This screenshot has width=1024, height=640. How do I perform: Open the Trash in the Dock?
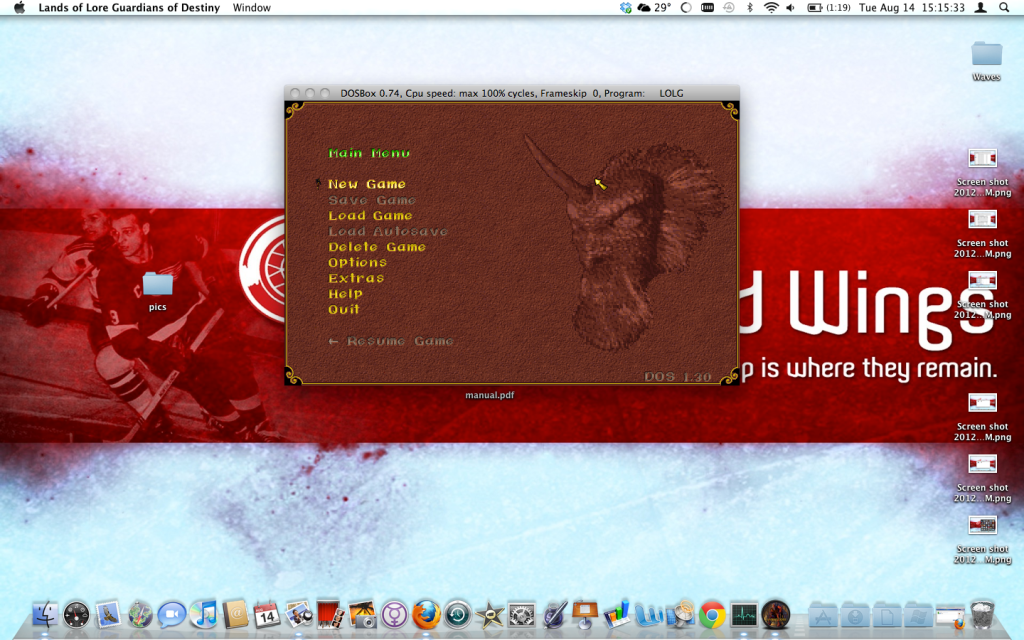pyautogui.click(x=982, y=615)
